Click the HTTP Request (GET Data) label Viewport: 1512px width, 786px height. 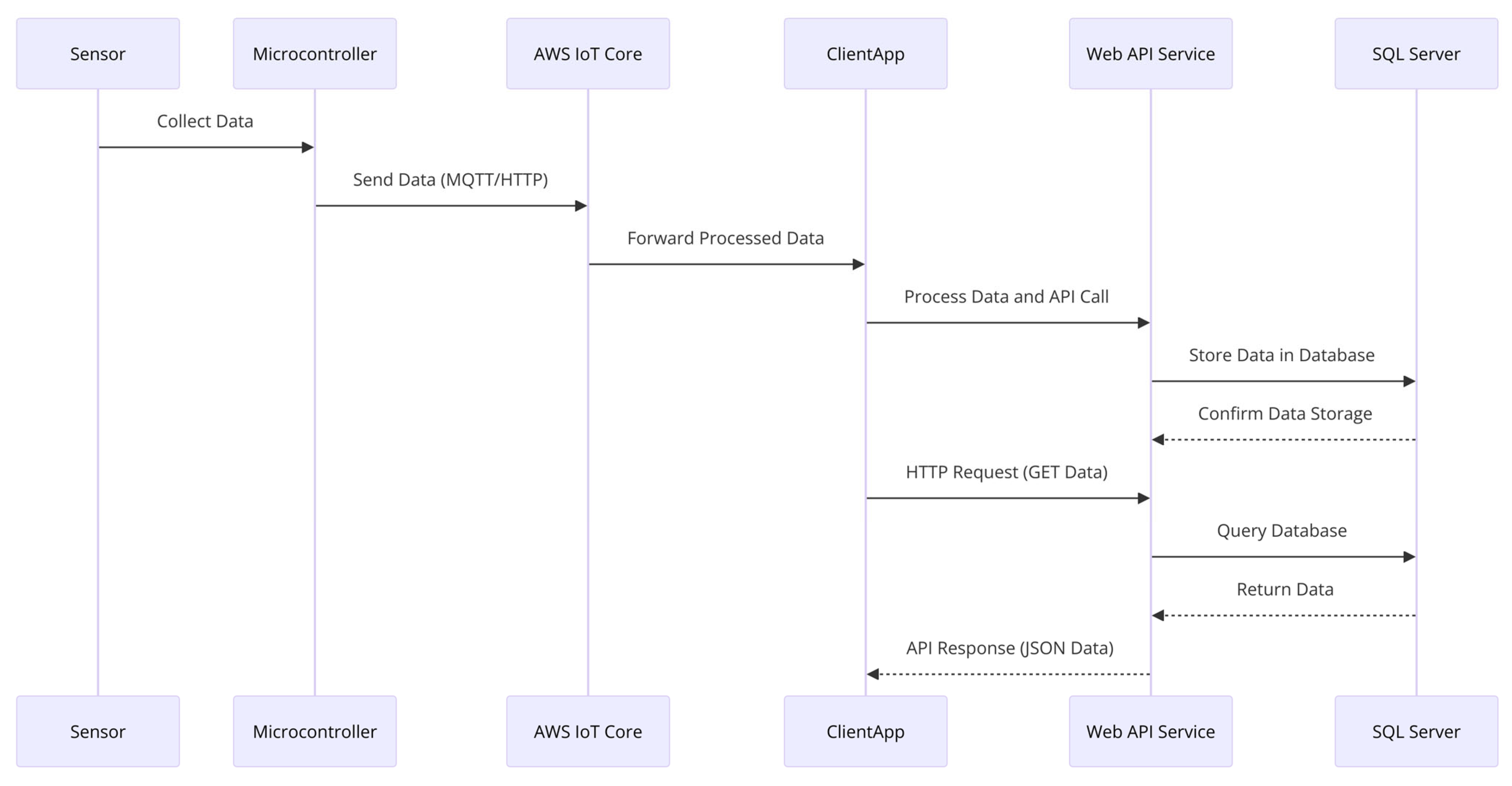1006,472
